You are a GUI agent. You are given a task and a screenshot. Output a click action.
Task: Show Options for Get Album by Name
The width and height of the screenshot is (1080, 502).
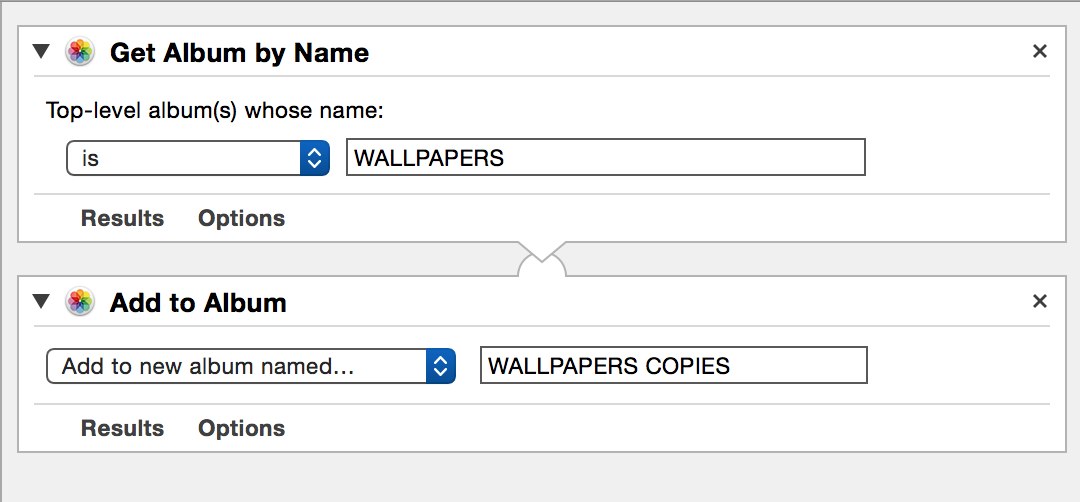(x=242, y=218)
